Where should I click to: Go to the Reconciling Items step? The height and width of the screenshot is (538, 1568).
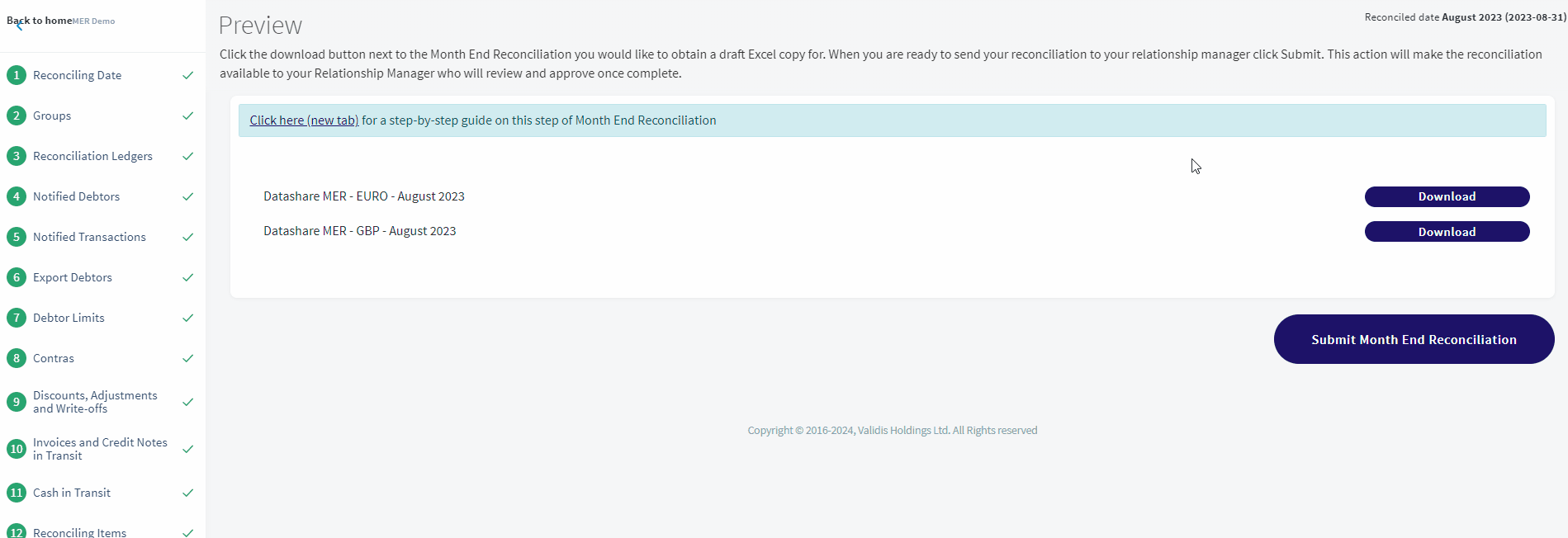coord(79,532)
